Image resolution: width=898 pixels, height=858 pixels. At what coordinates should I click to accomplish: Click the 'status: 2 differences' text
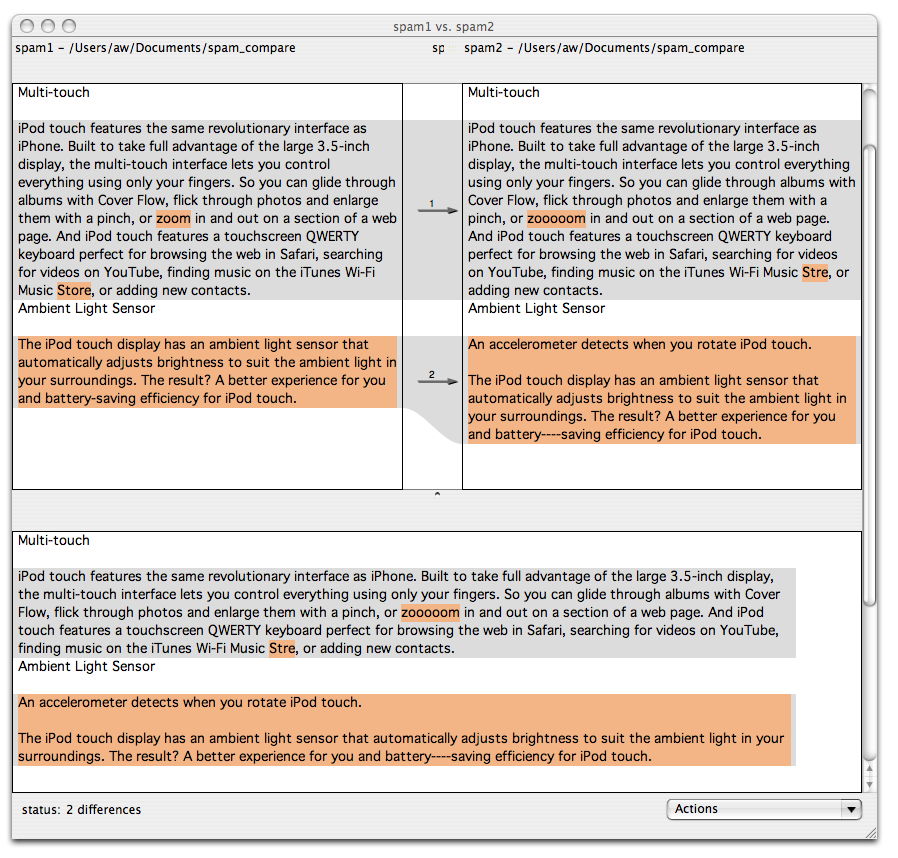point(81,809)
